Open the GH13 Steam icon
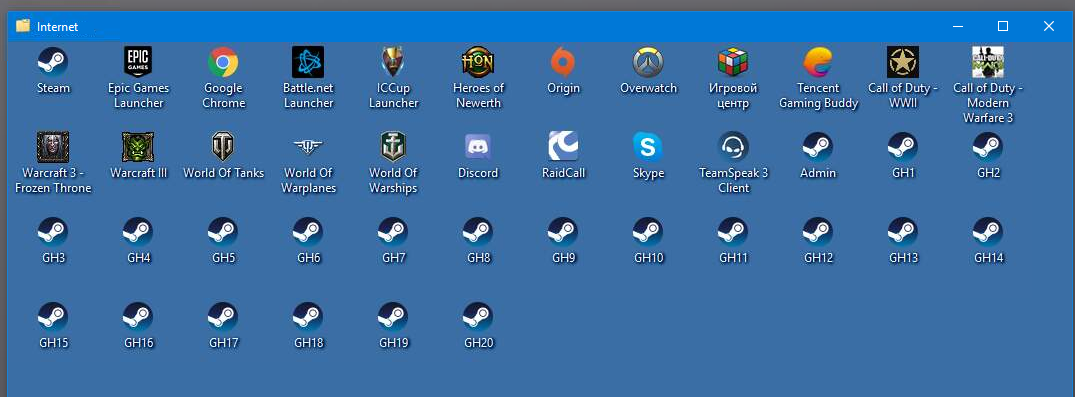Viewport: 1075px width, 397px height. tap(903, 232)
